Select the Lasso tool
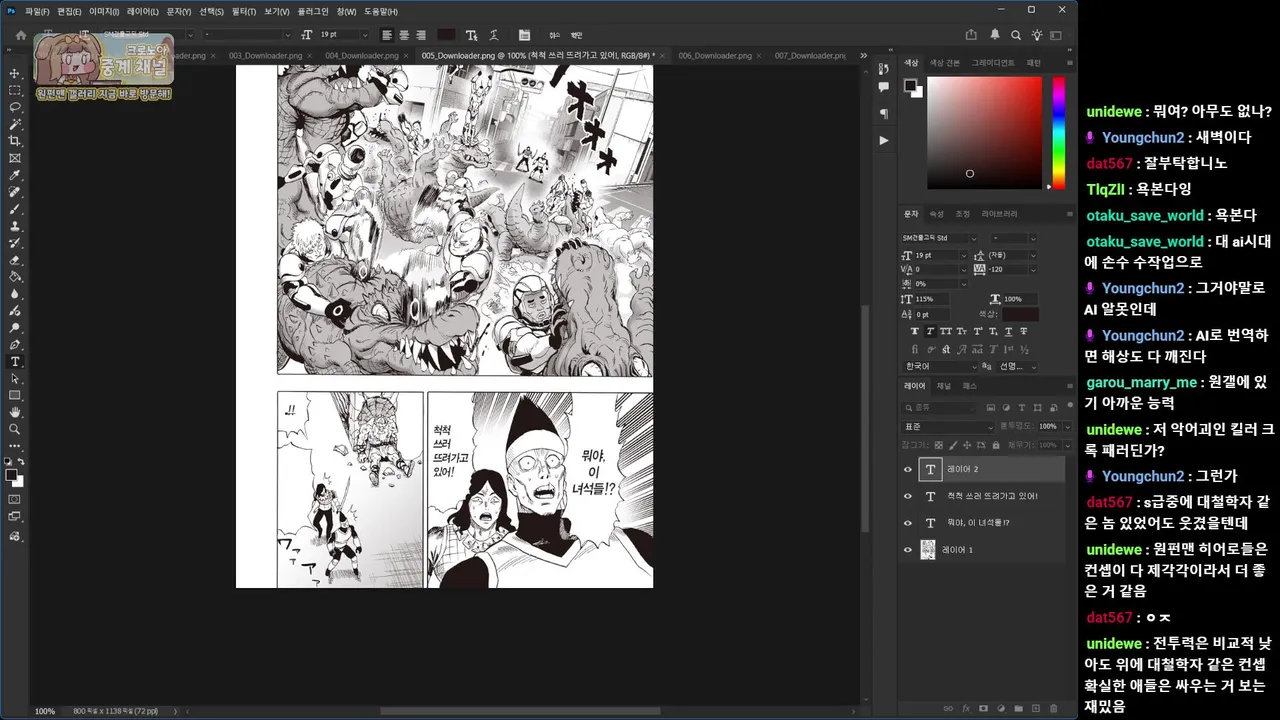This screenshot has width=1280, height=720. tap(15, 107)
